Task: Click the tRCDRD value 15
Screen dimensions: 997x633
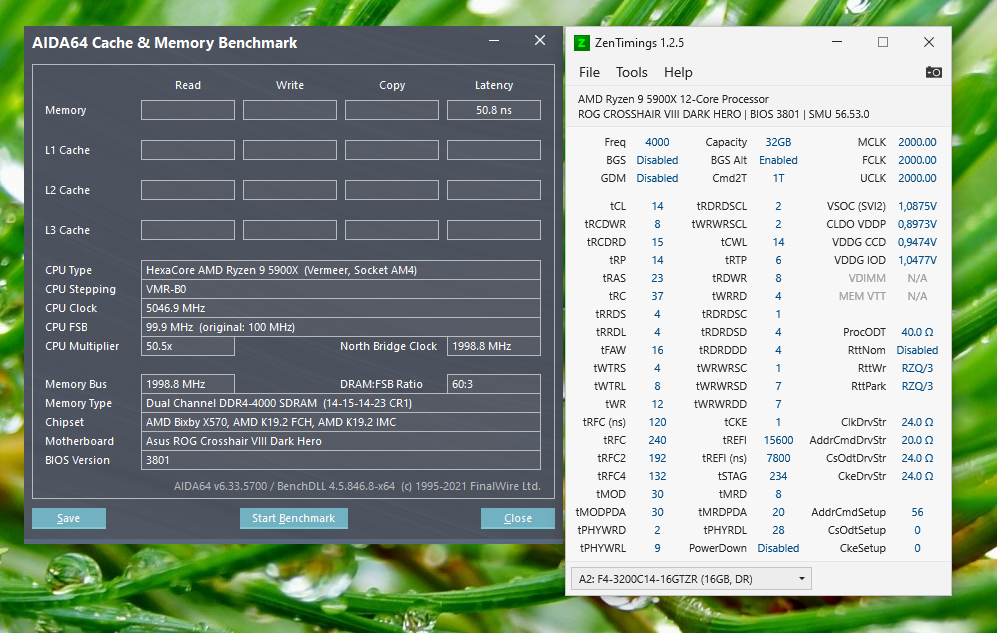Action: tap(657, 242)
